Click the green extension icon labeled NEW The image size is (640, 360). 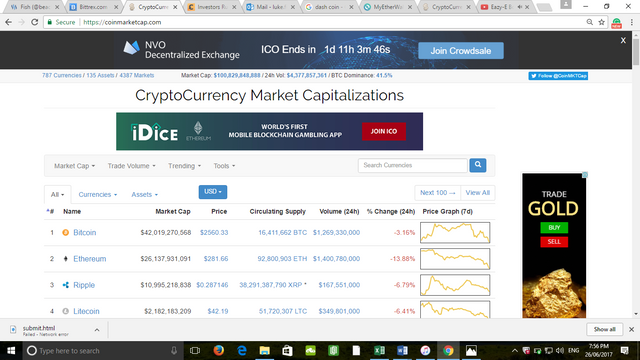click(x=617, y=23)
